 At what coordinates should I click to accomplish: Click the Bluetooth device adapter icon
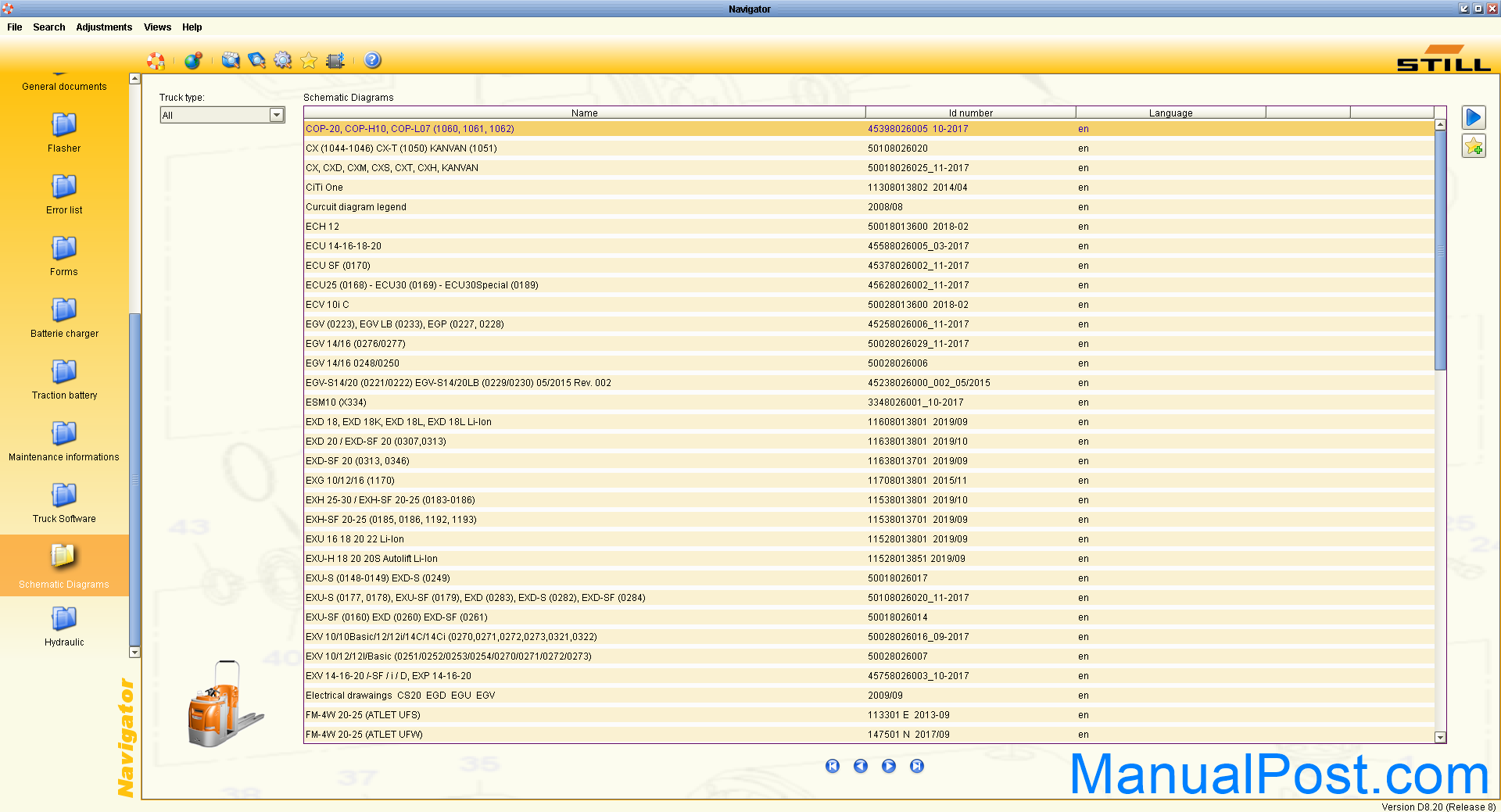pyautogui.click(x=335, y=60)
